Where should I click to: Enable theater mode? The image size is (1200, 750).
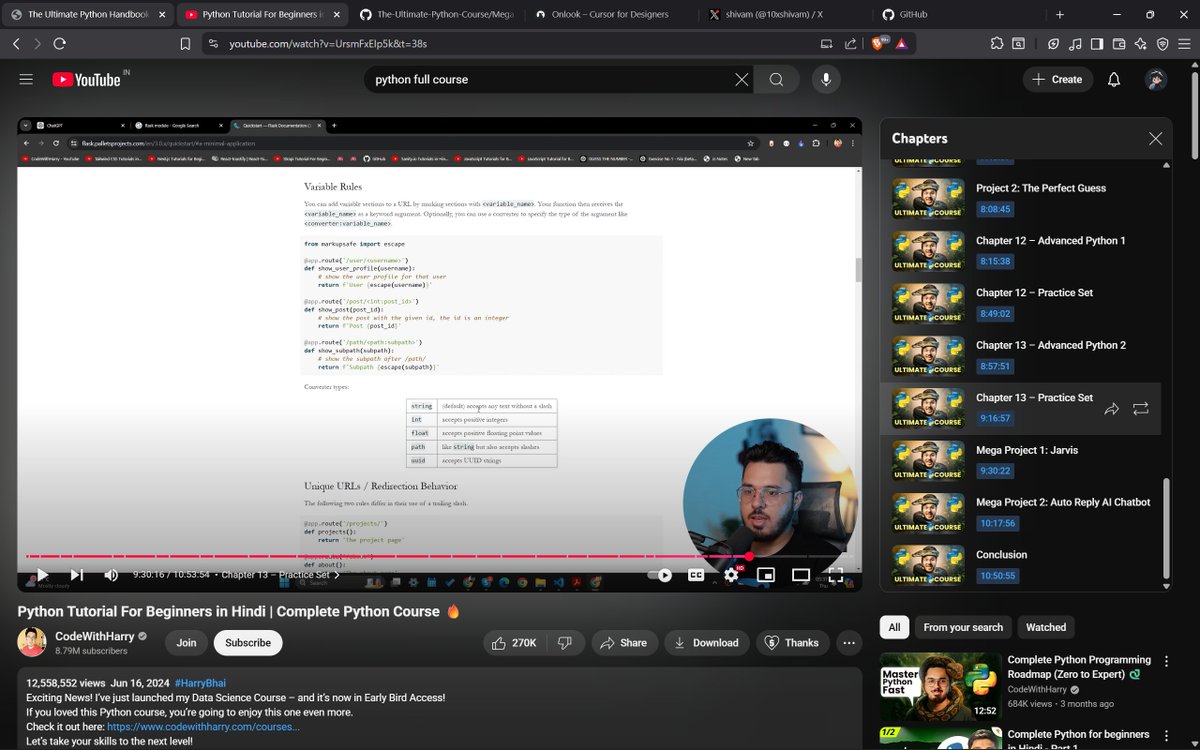801,575
